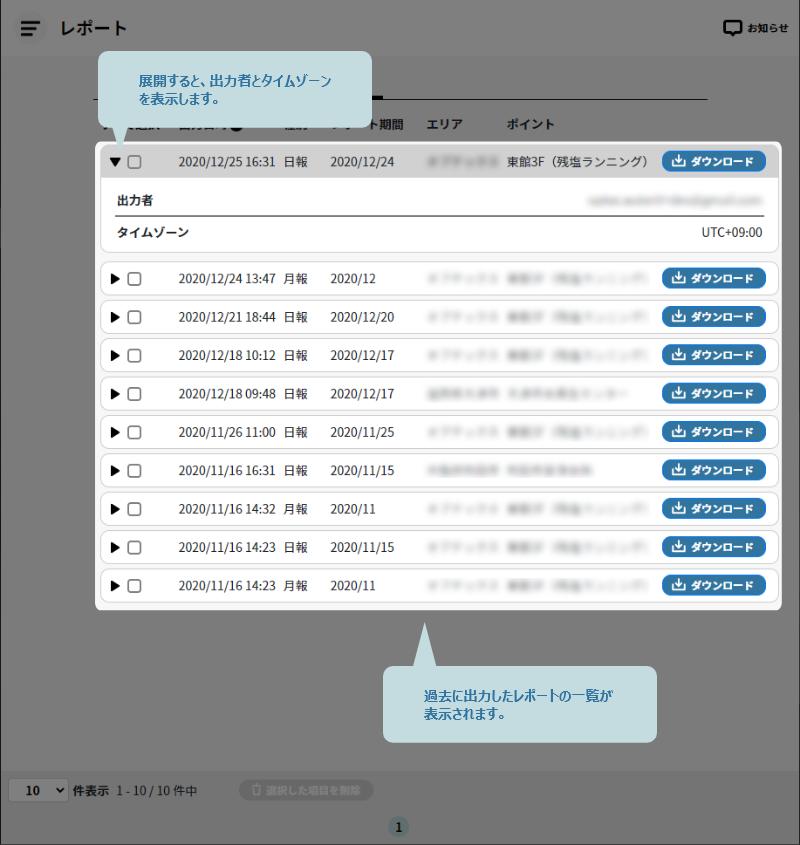This screenshot has height=845, width=800.
Task: Open the hamburger menu icon
Action: [x=30, y=28]
